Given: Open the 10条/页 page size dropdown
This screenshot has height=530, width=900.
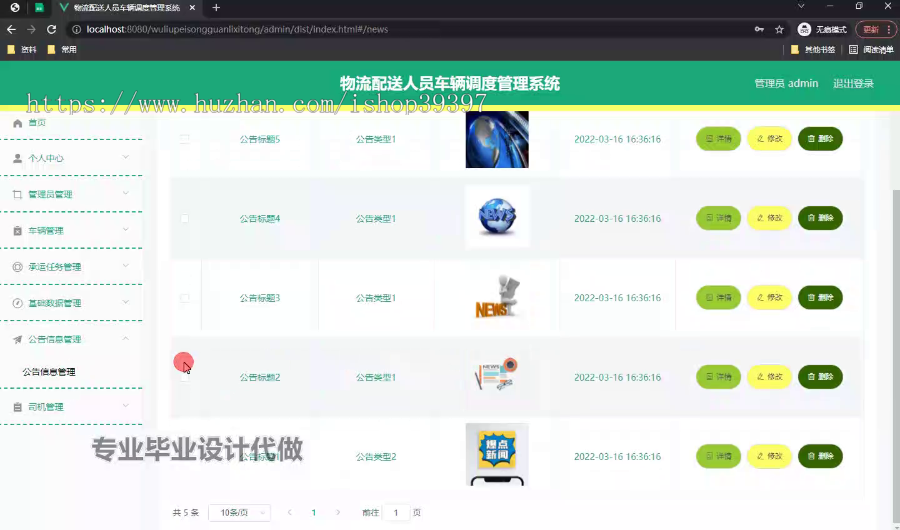Looking at the screenshot, I should click(239, 512).
